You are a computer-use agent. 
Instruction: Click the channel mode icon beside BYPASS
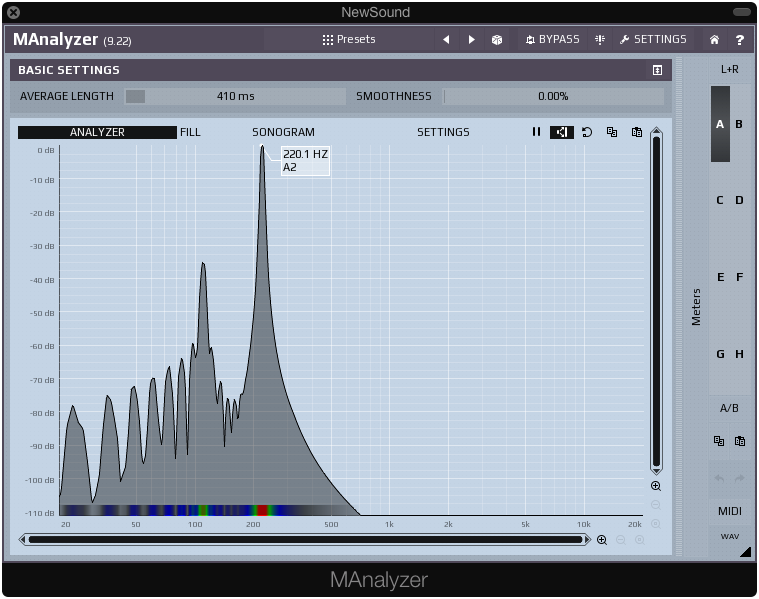(x=600, y=39)
